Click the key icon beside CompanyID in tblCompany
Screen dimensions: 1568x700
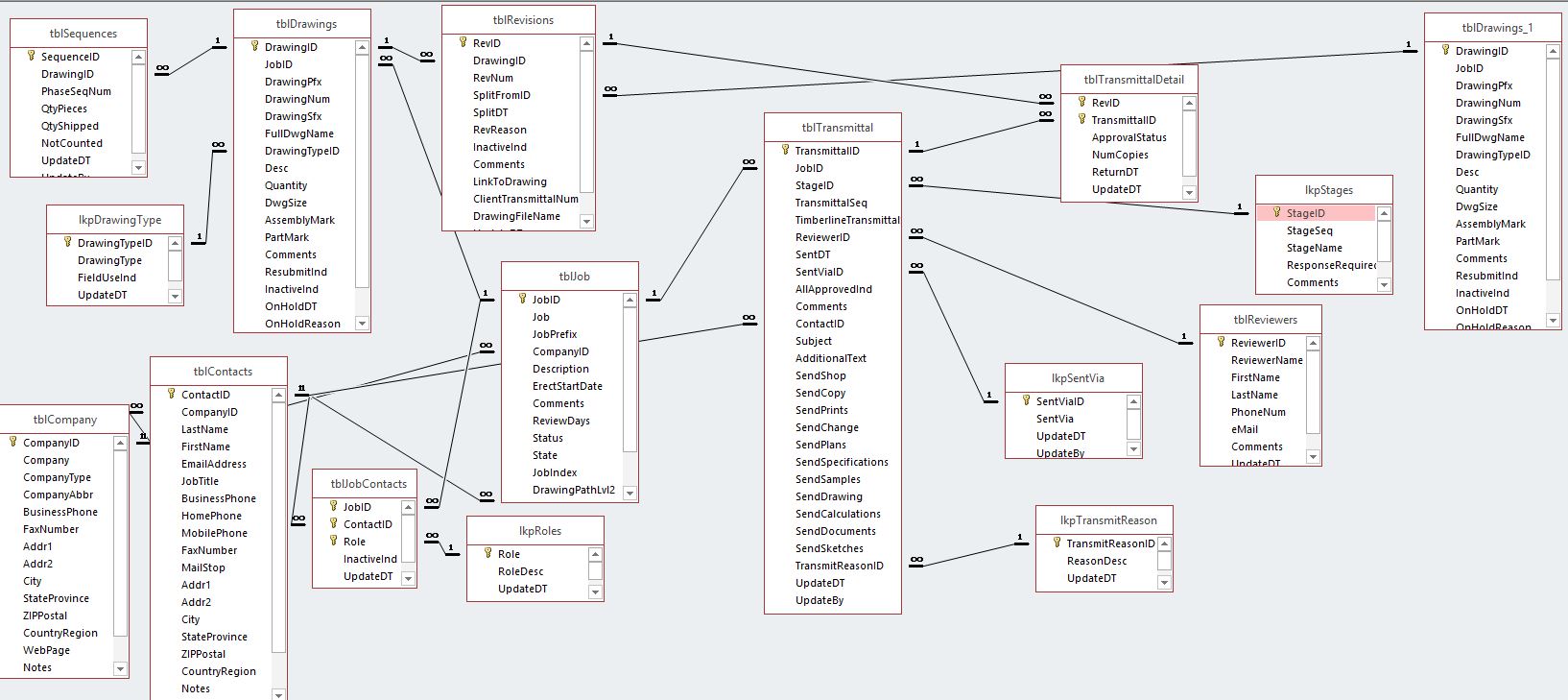(12, 443)
